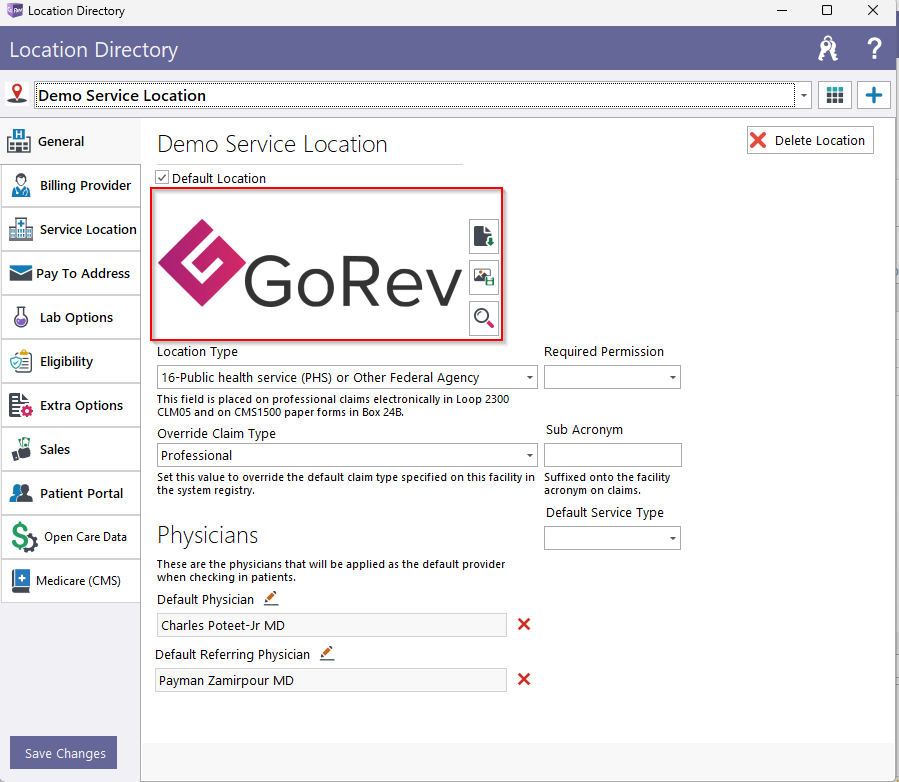Edit Default Physician with pencil icon
Screen dimensions: 899x782
coord(271,599)
